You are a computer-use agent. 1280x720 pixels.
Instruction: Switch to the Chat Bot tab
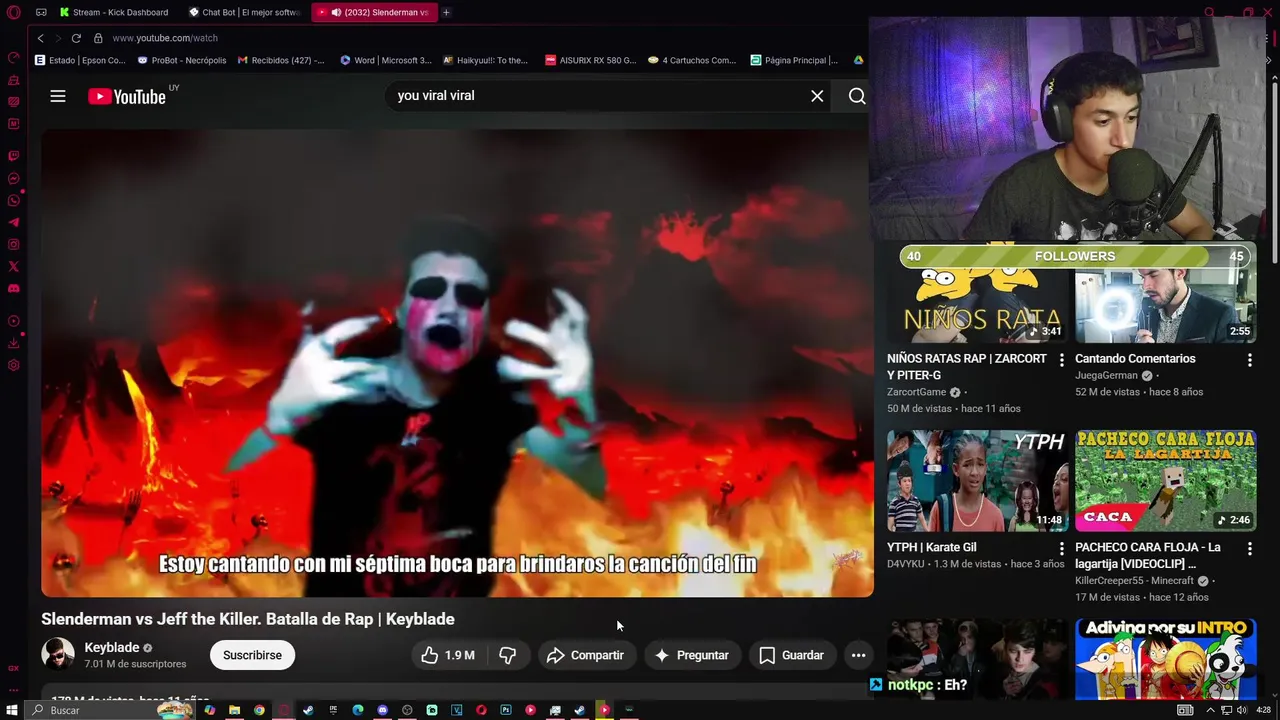(x=245, y=12)
